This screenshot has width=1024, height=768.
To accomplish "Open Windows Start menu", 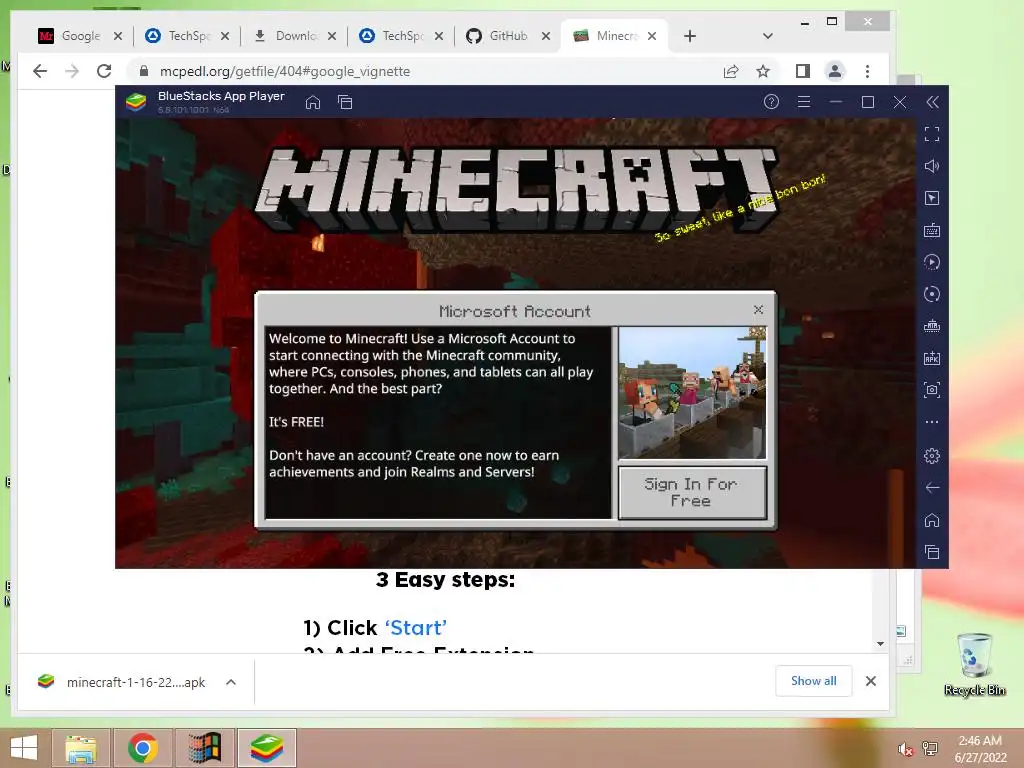I will 24,748.
